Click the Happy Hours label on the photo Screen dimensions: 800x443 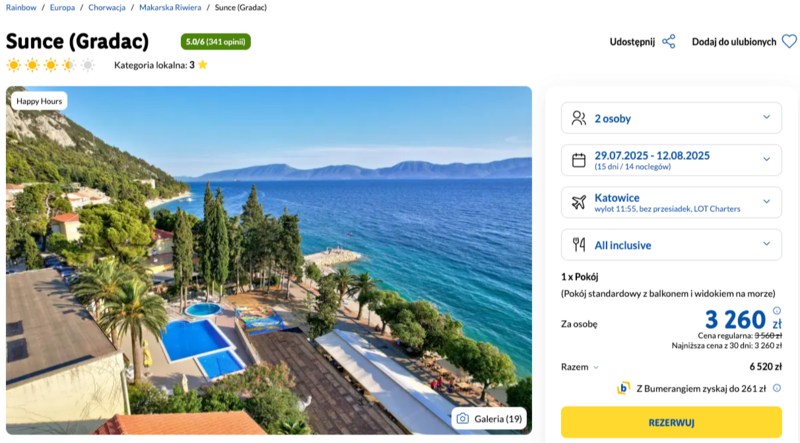(x=39, y=101)
